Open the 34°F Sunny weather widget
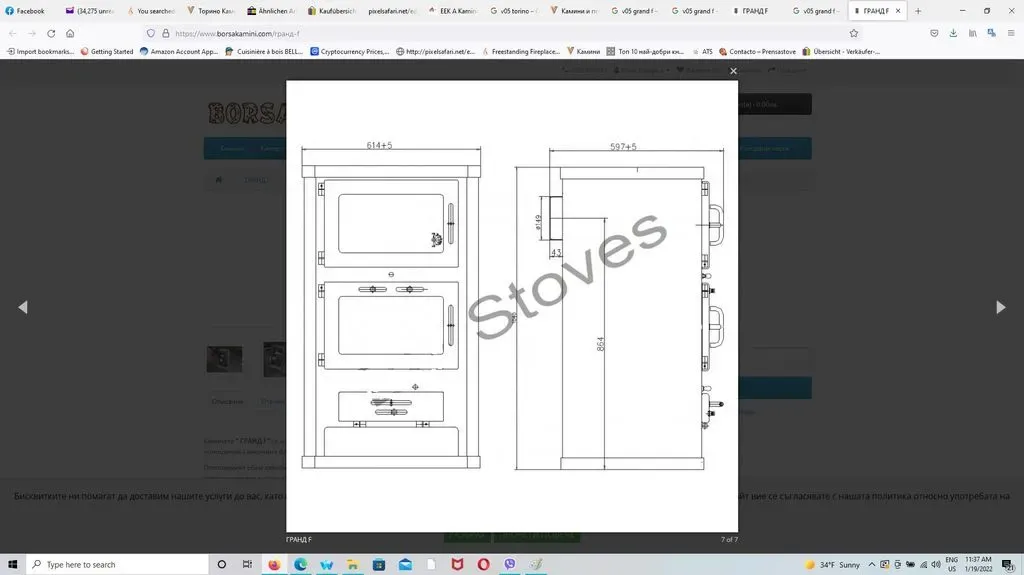This screenshot has height=575, width=1024. pyautogui.click(x=832, y=565)
